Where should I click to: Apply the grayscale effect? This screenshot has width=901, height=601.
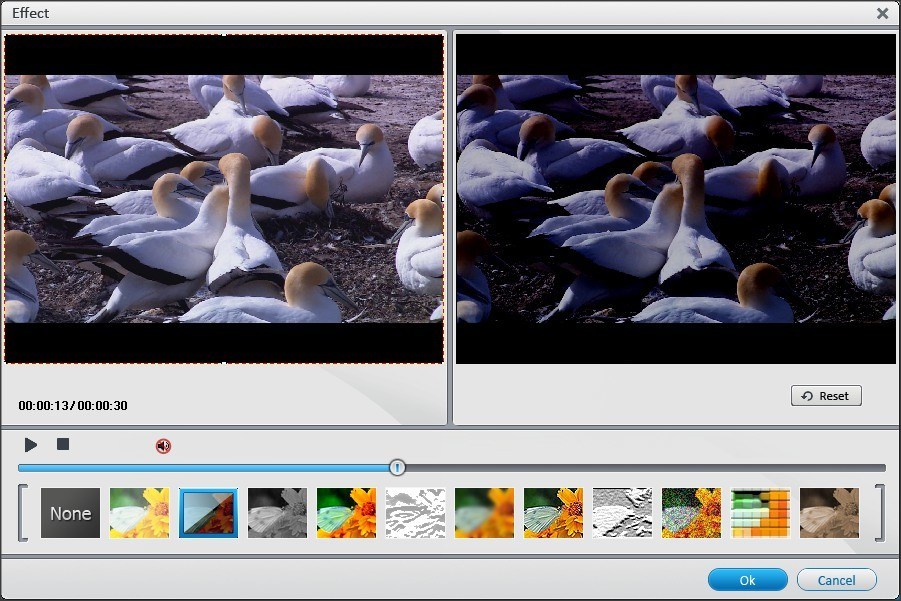tap(276, 513)
